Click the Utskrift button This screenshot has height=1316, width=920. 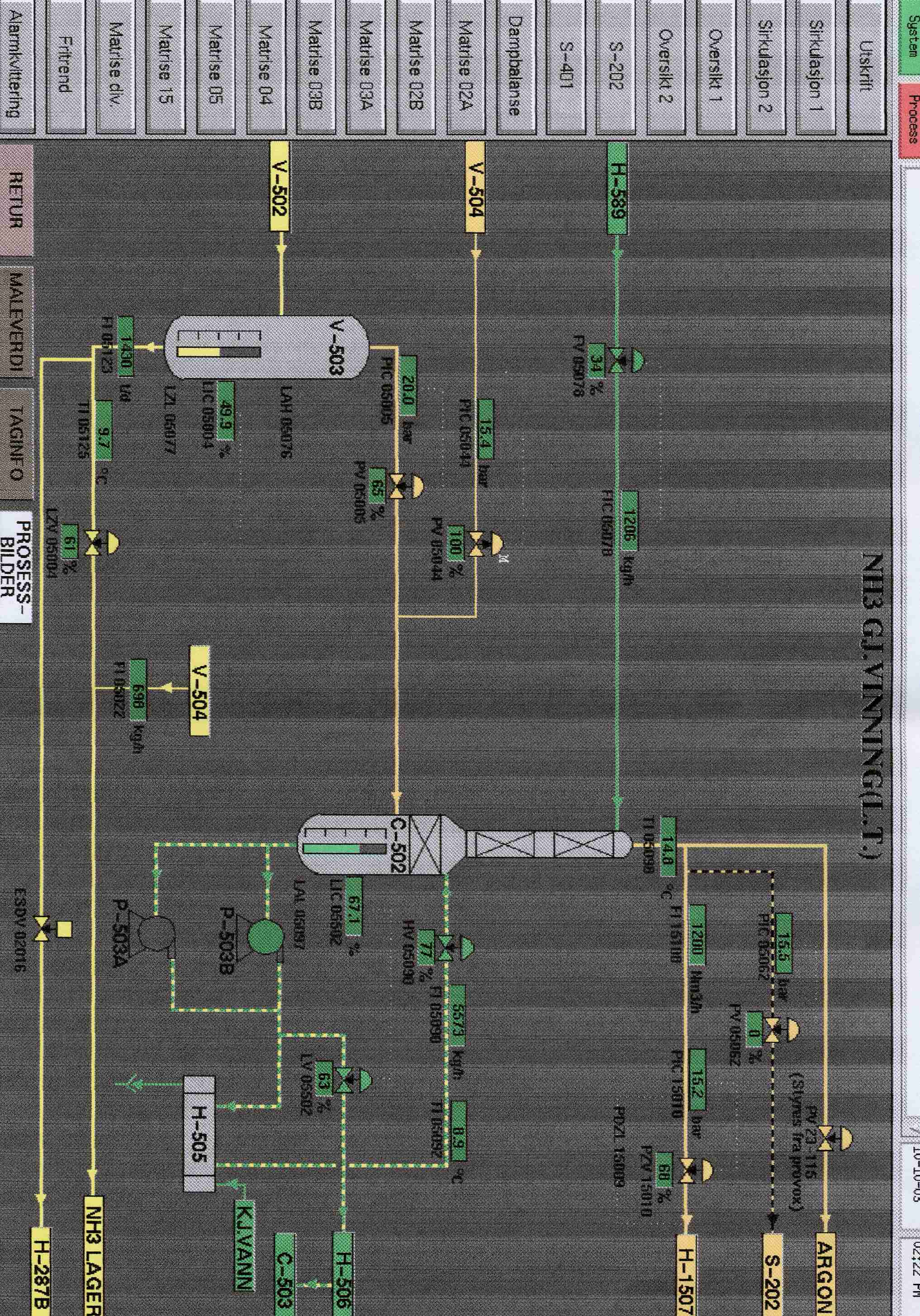(866, 68)
